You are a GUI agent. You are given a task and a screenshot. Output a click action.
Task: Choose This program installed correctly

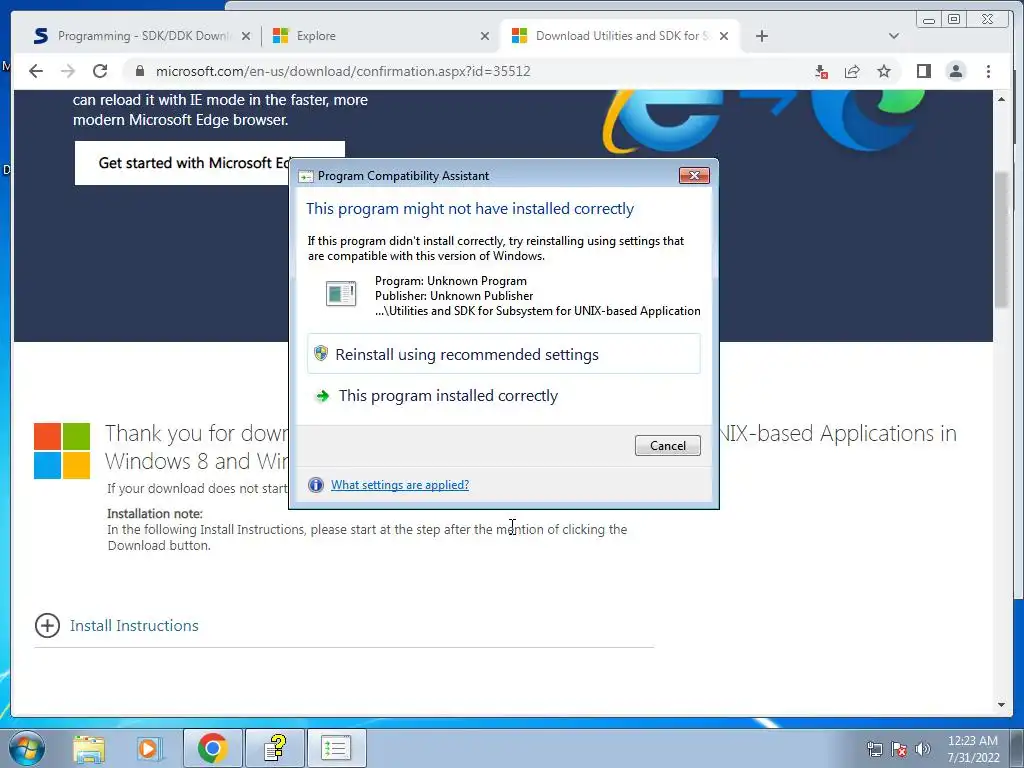pyautogui.click(x=504, y=396)
